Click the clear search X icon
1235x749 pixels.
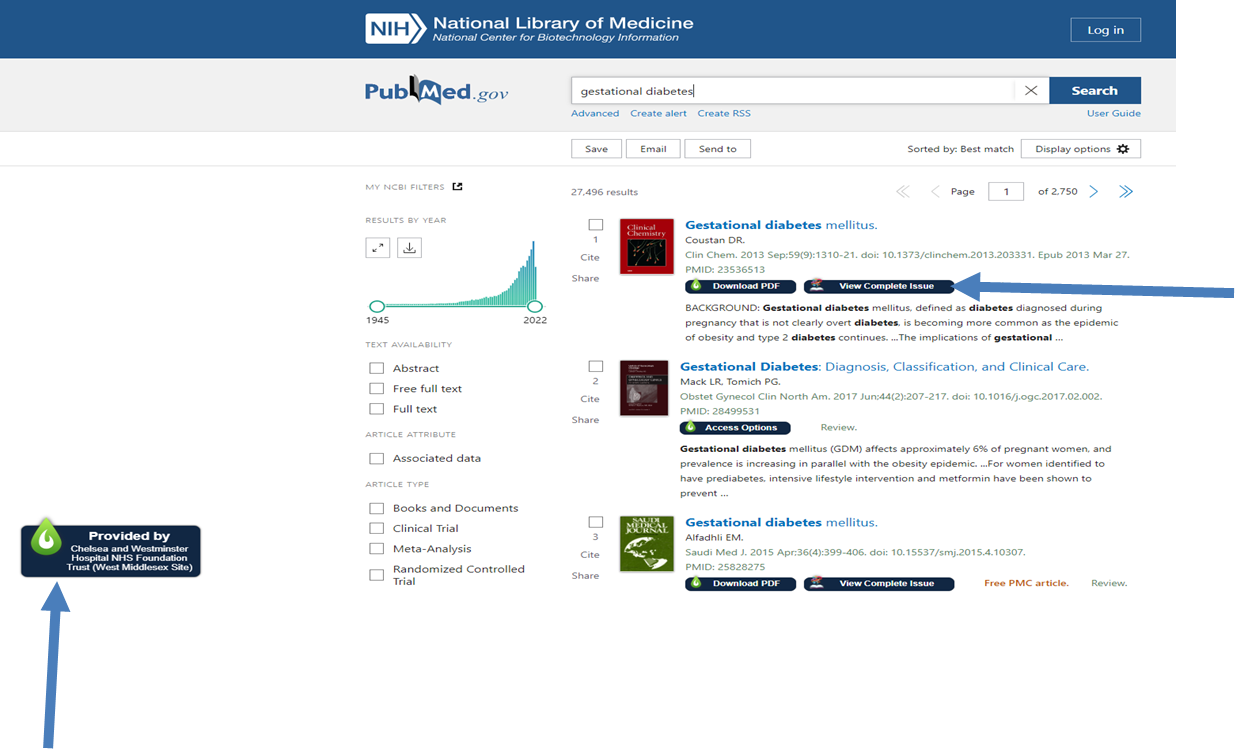click(1031, 91)
